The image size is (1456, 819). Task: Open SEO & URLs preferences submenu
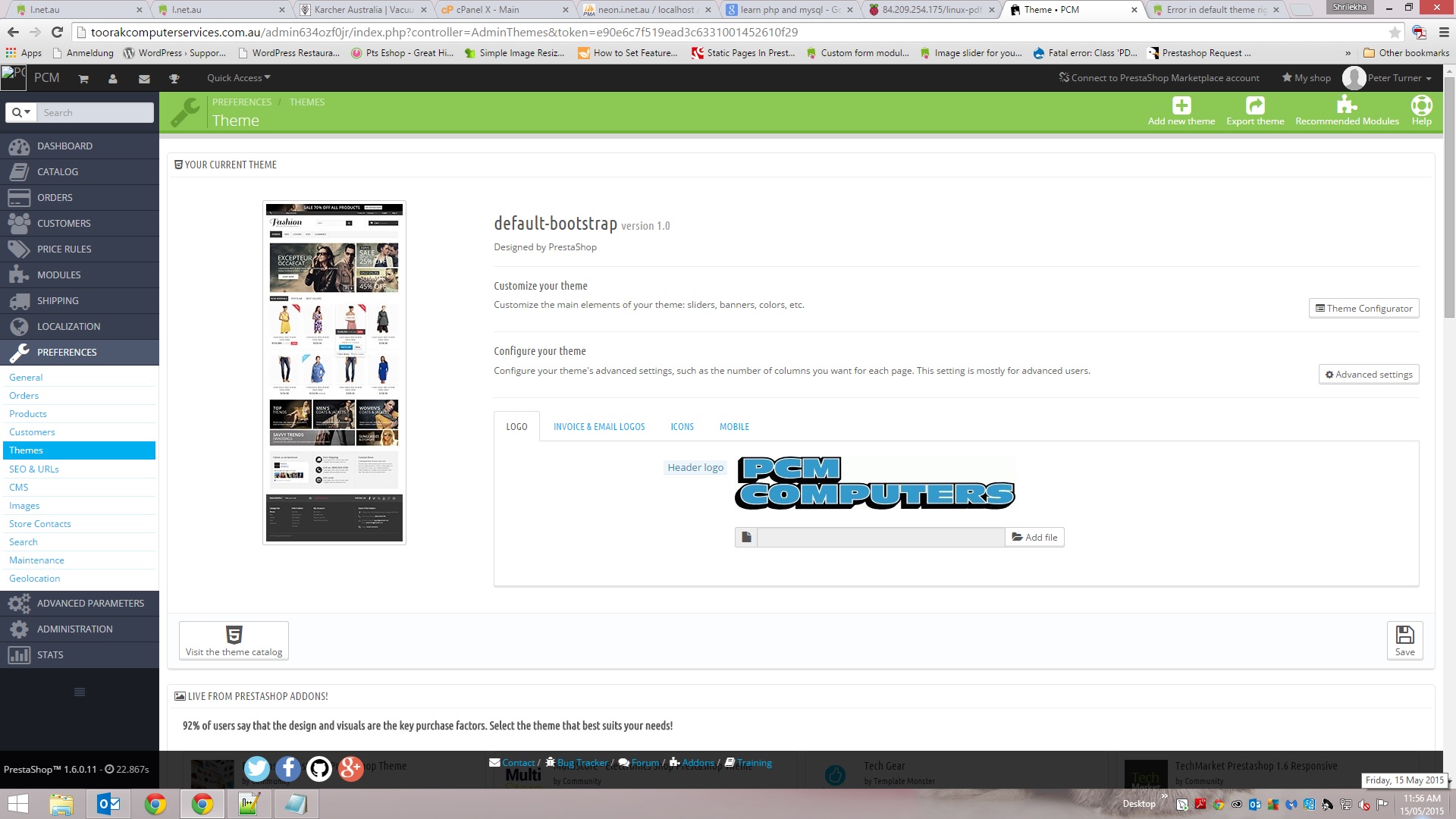(x=34, y=469)
